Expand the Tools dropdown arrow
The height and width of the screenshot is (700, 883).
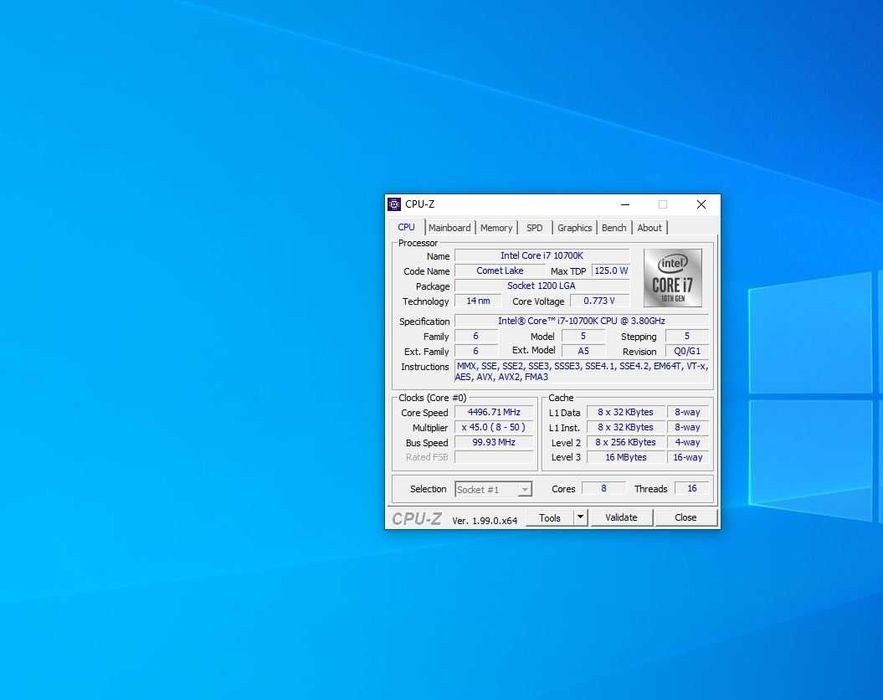pos(580,518)
